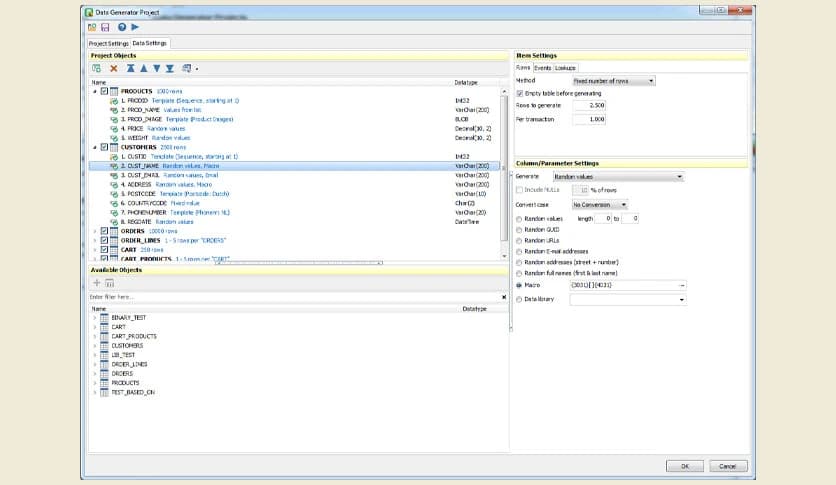Open help via blue question mark icon
Viewport: 836px width, 485px height.
click(x=122, y=27)
